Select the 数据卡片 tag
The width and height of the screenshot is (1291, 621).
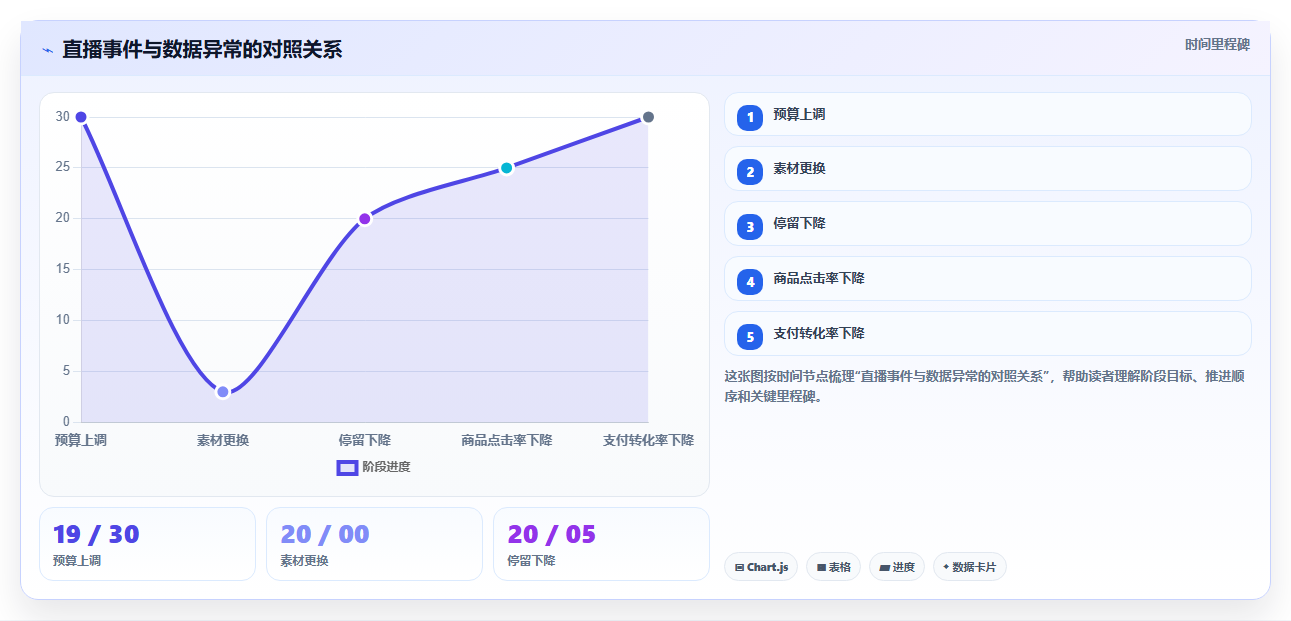(x=970, y=567)
